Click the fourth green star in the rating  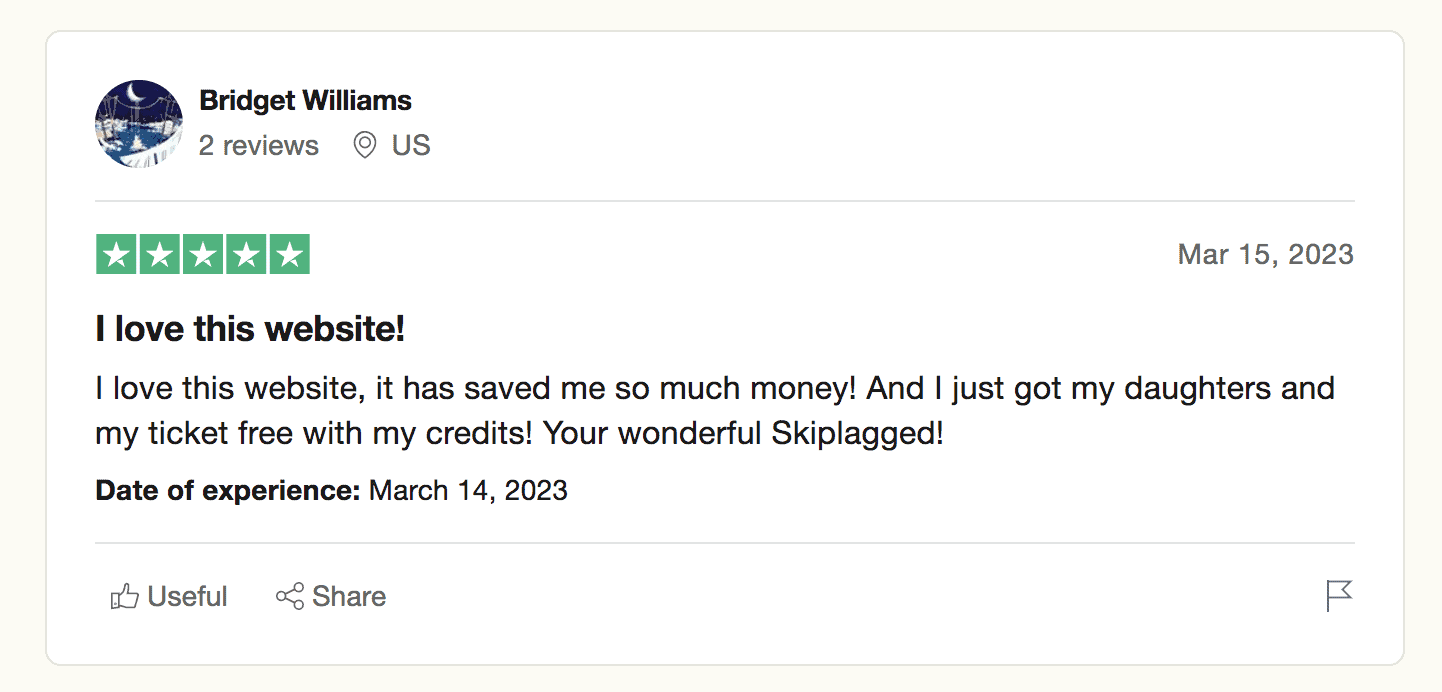coord(246,254)
